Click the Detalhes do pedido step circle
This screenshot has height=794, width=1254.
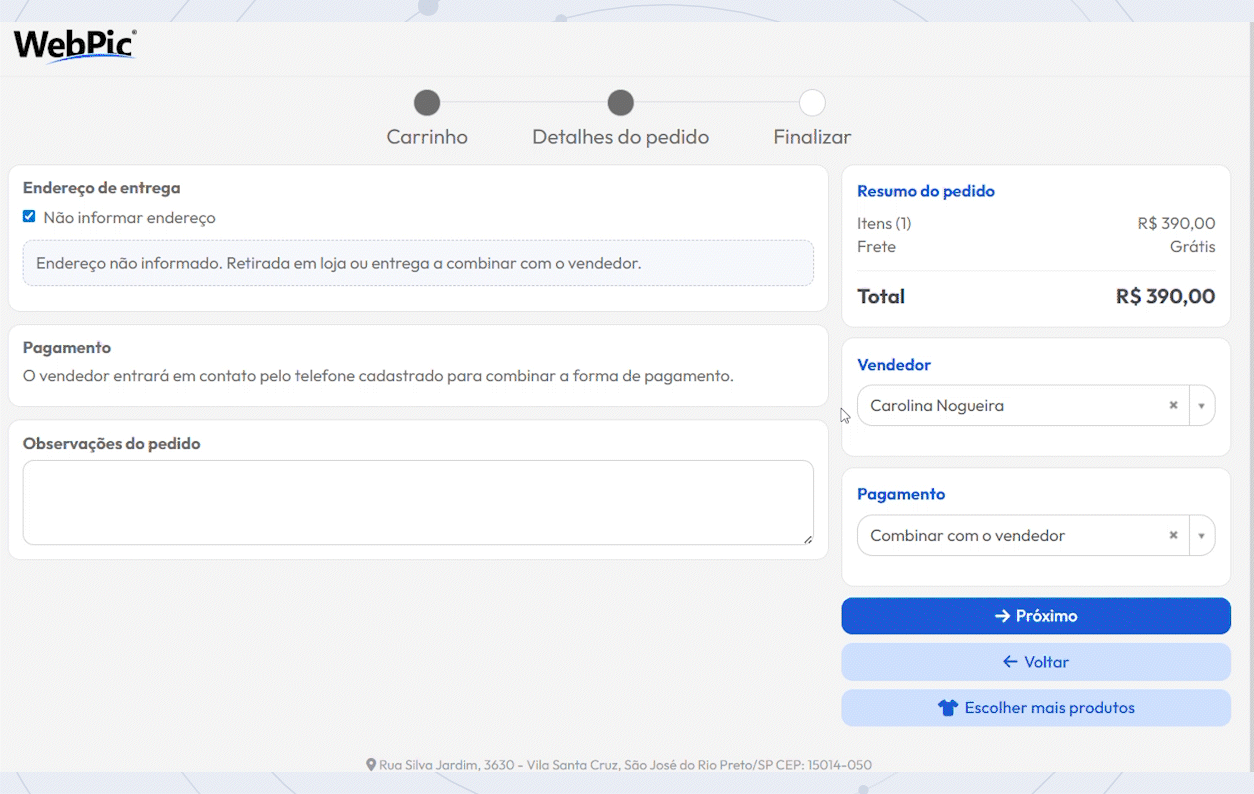click(620, 103)
